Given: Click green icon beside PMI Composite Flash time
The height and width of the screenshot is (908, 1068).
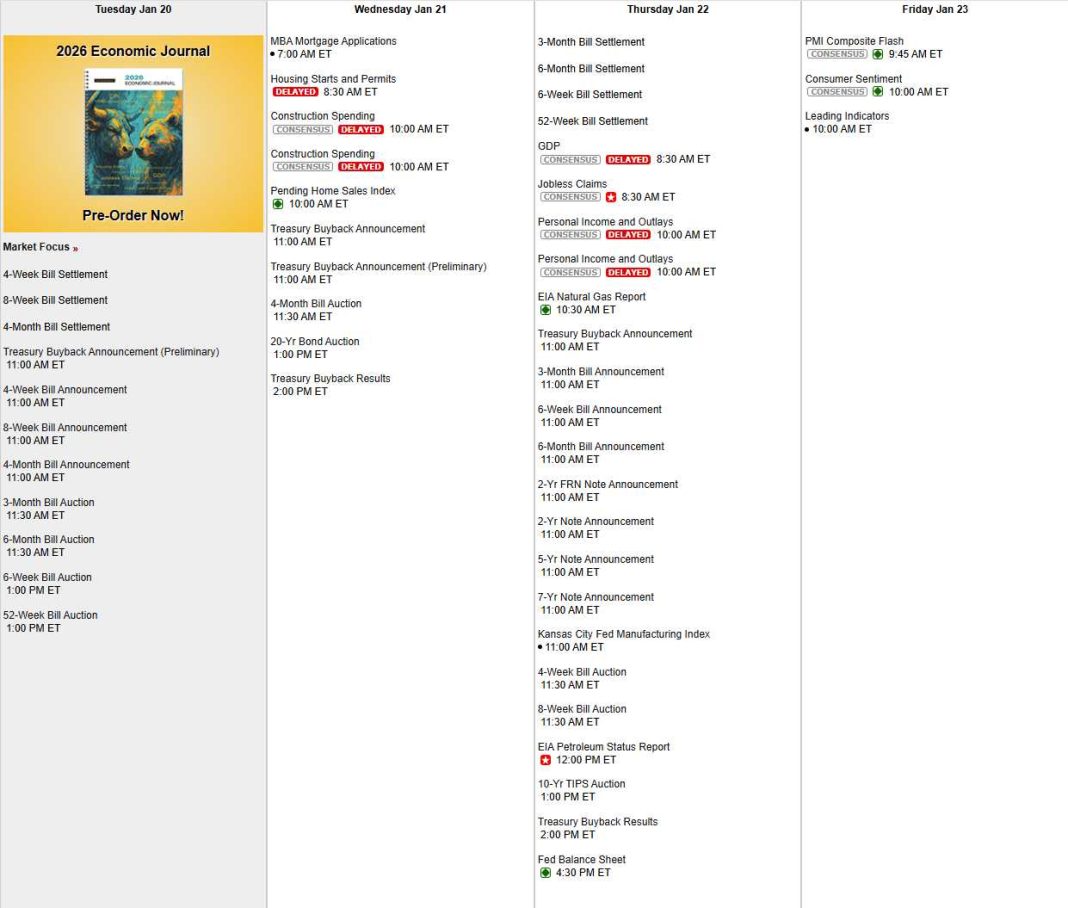Looking at the screenshot, I should click(878, 55).
